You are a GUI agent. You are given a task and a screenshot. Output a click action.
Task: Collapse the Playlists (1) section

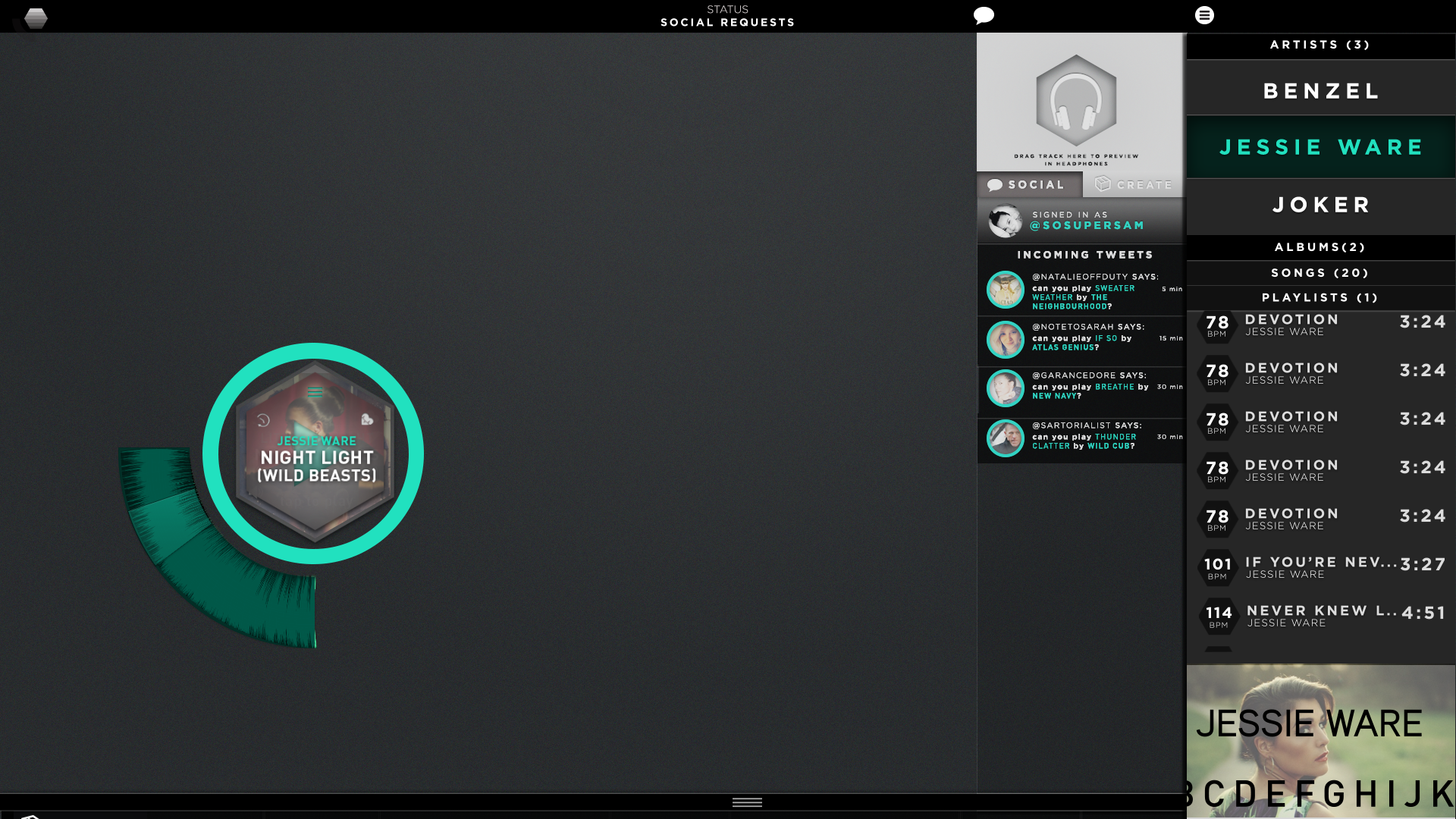coord(1320,298)
